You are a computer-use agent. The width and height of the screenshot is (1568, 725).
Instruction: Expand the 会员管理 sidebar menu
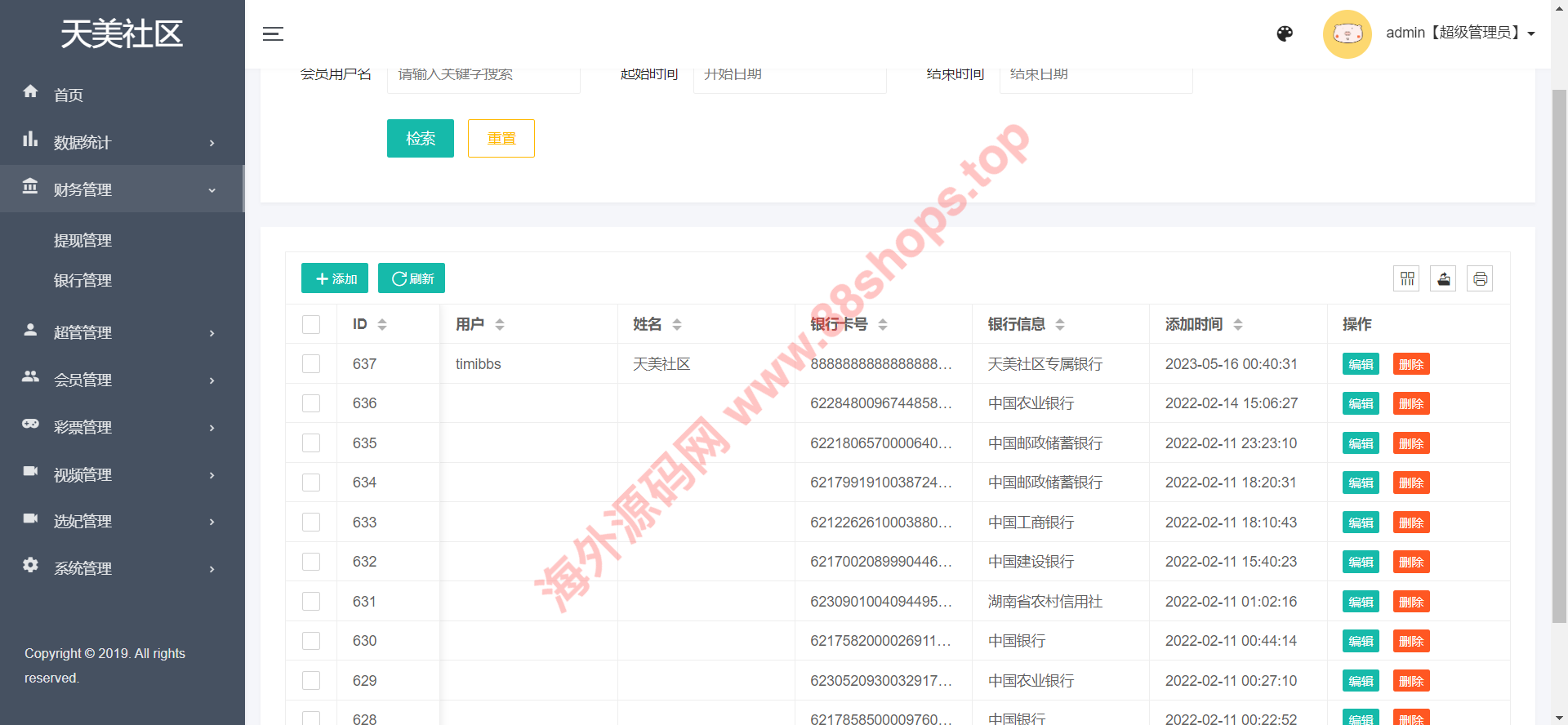pyautogui.click(x=122, y=380)
